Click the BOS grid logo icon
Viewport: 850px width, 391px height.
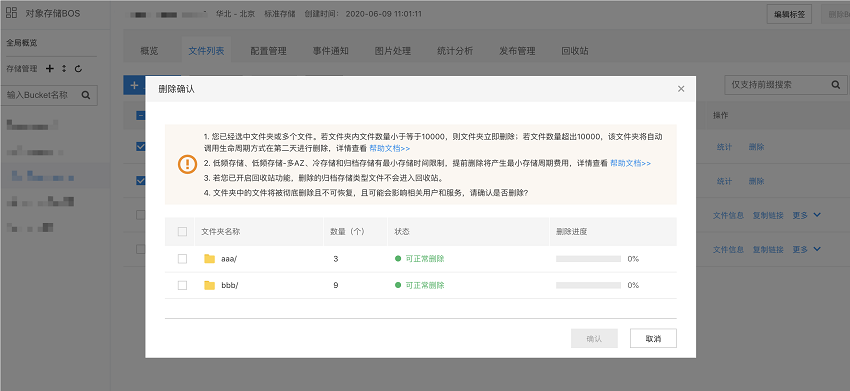click(12, 13)
